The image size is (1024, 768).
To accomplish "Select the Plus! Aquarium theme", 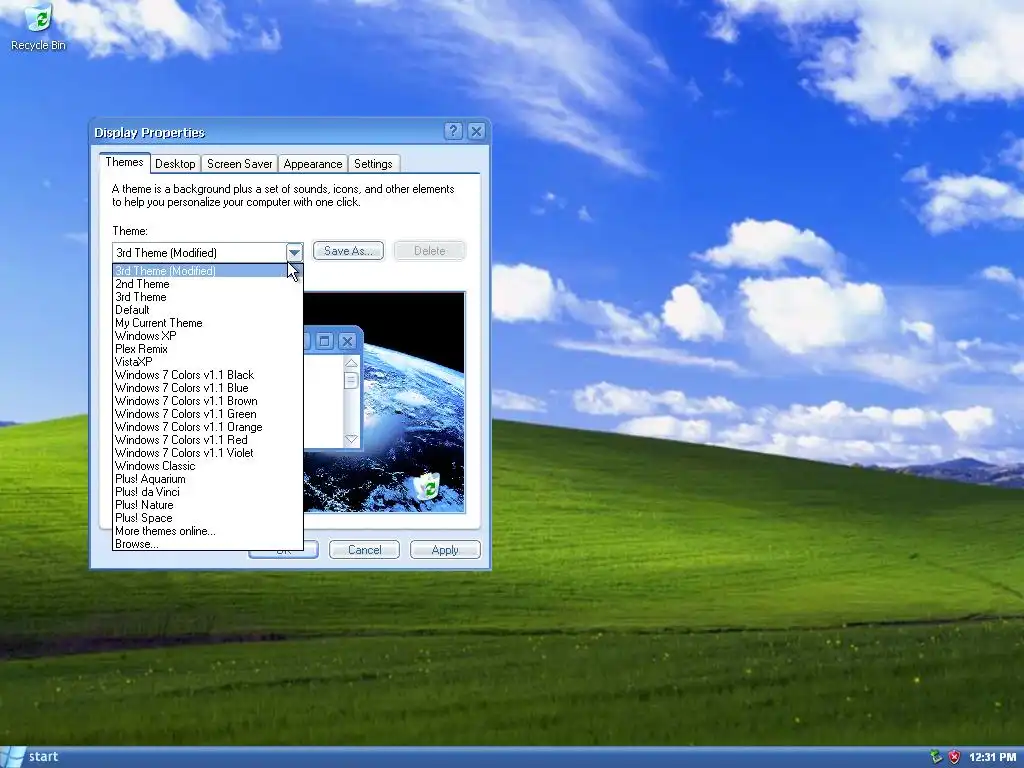I will [208, 479].
